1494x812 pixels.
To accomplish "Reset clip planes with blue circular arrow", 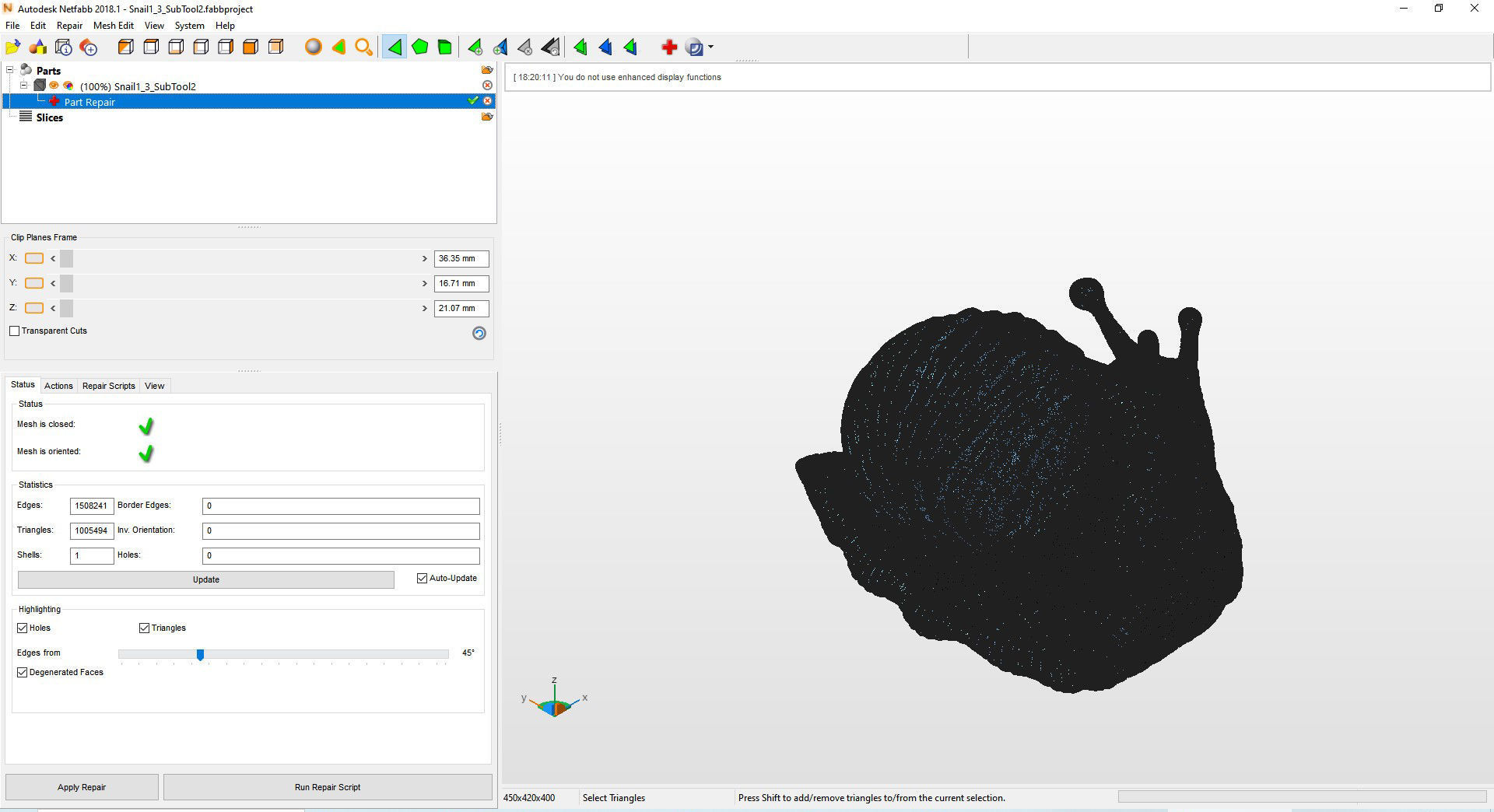I will pos(479,333).
